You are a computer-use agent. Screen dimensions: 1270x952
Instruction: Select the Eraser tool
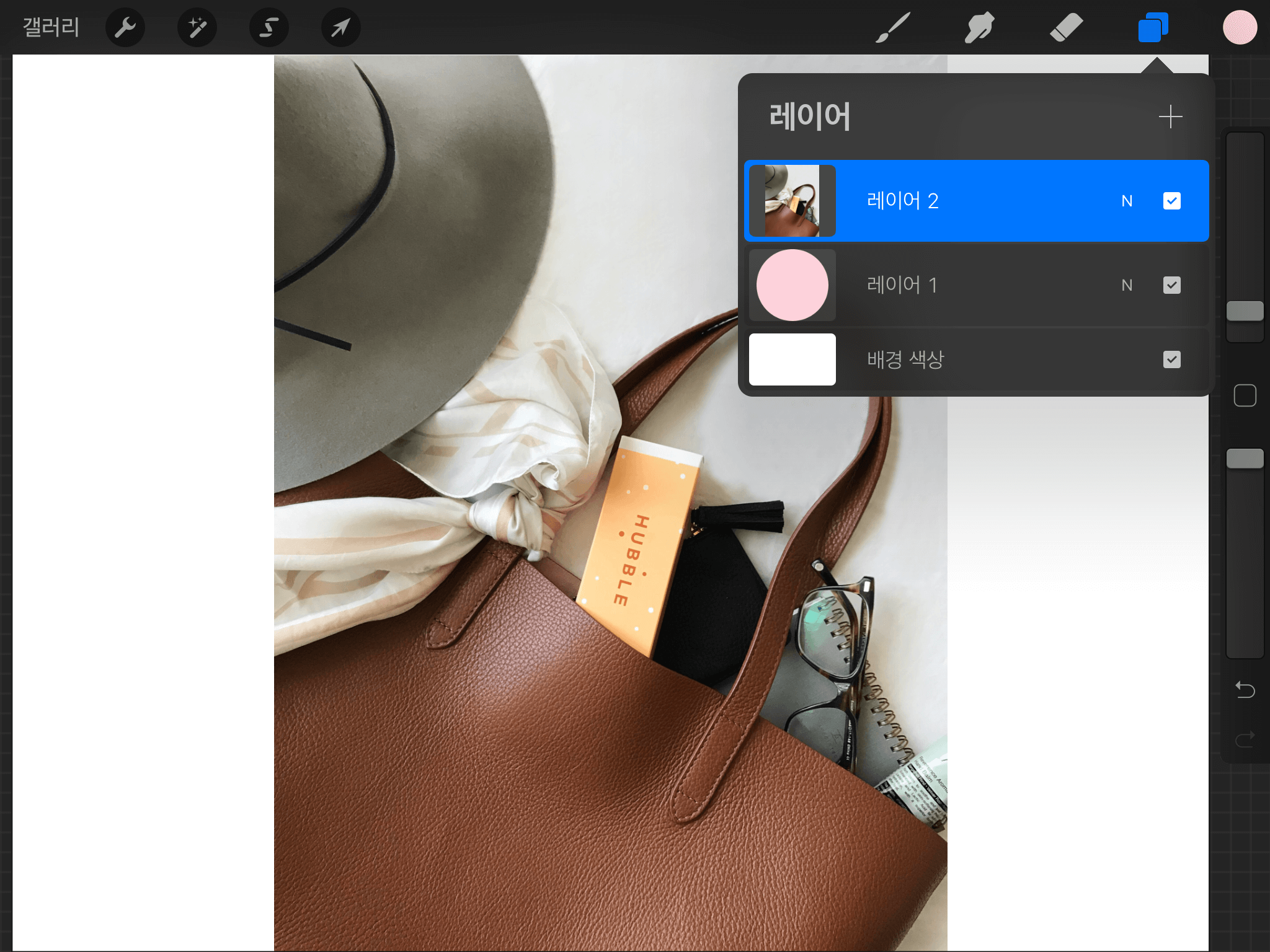[1066, 27]
